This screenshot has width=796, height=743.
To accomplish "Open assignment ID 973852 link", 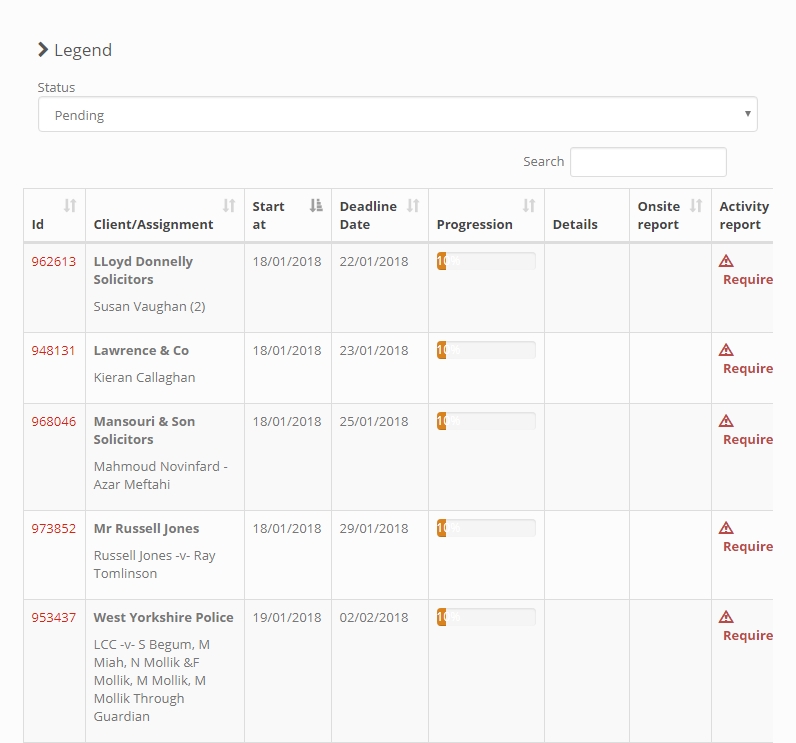I will (x=53, y=528).
